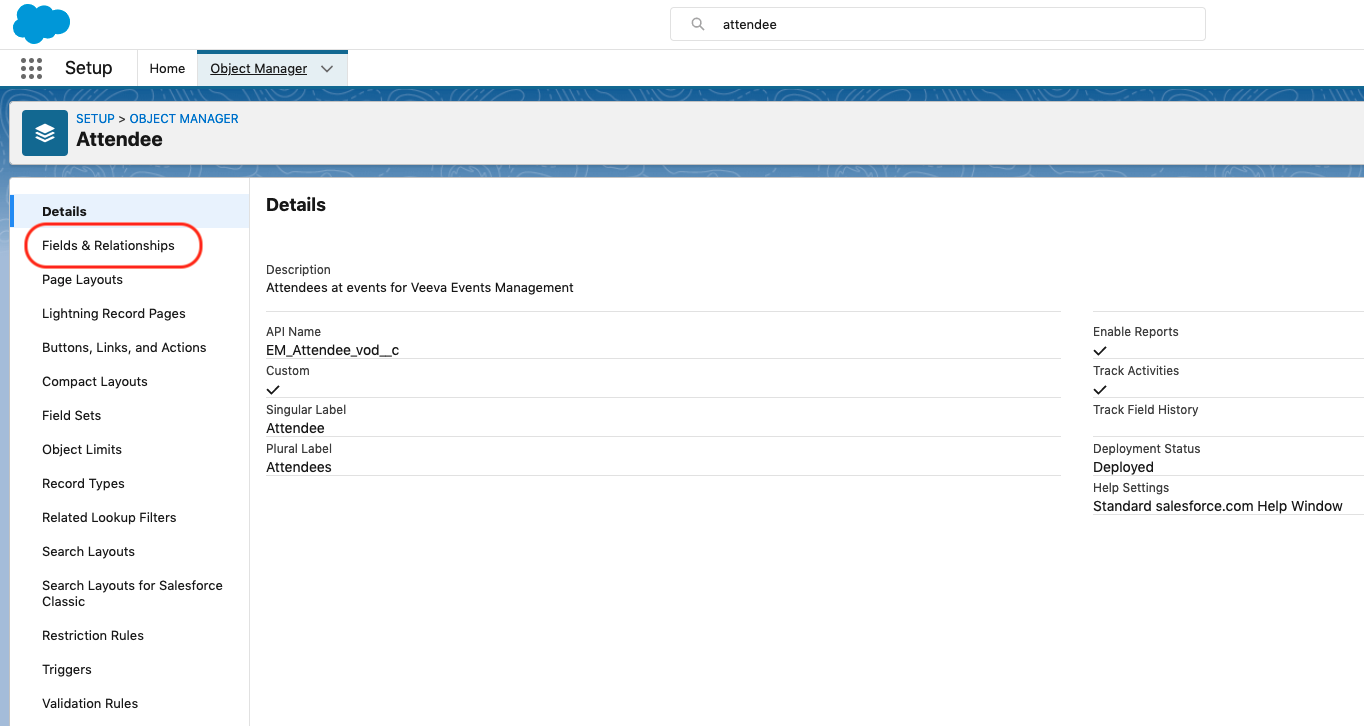The width and height of the screenshot is (1364, 726).
Task: Click the Description text about Veeva Events
Action: 420,287
